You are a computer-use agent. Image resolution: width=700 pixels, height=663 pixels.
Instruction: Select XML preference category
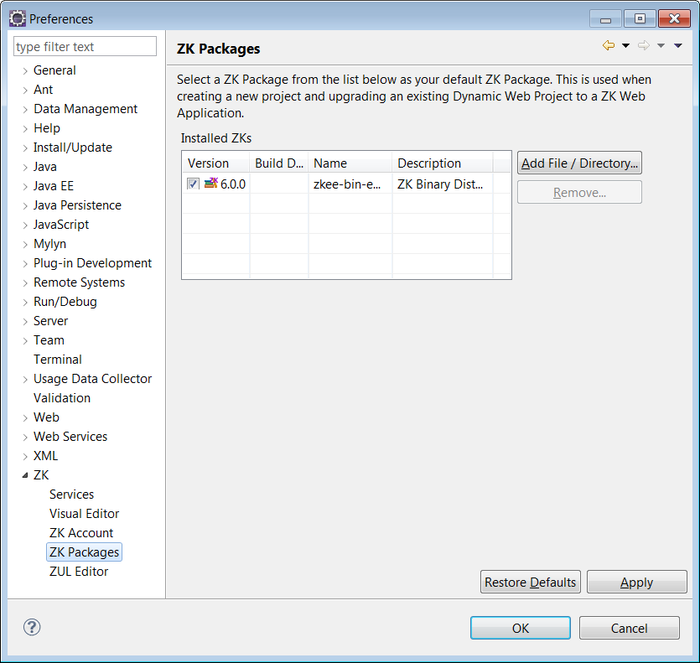pos(46,455)
